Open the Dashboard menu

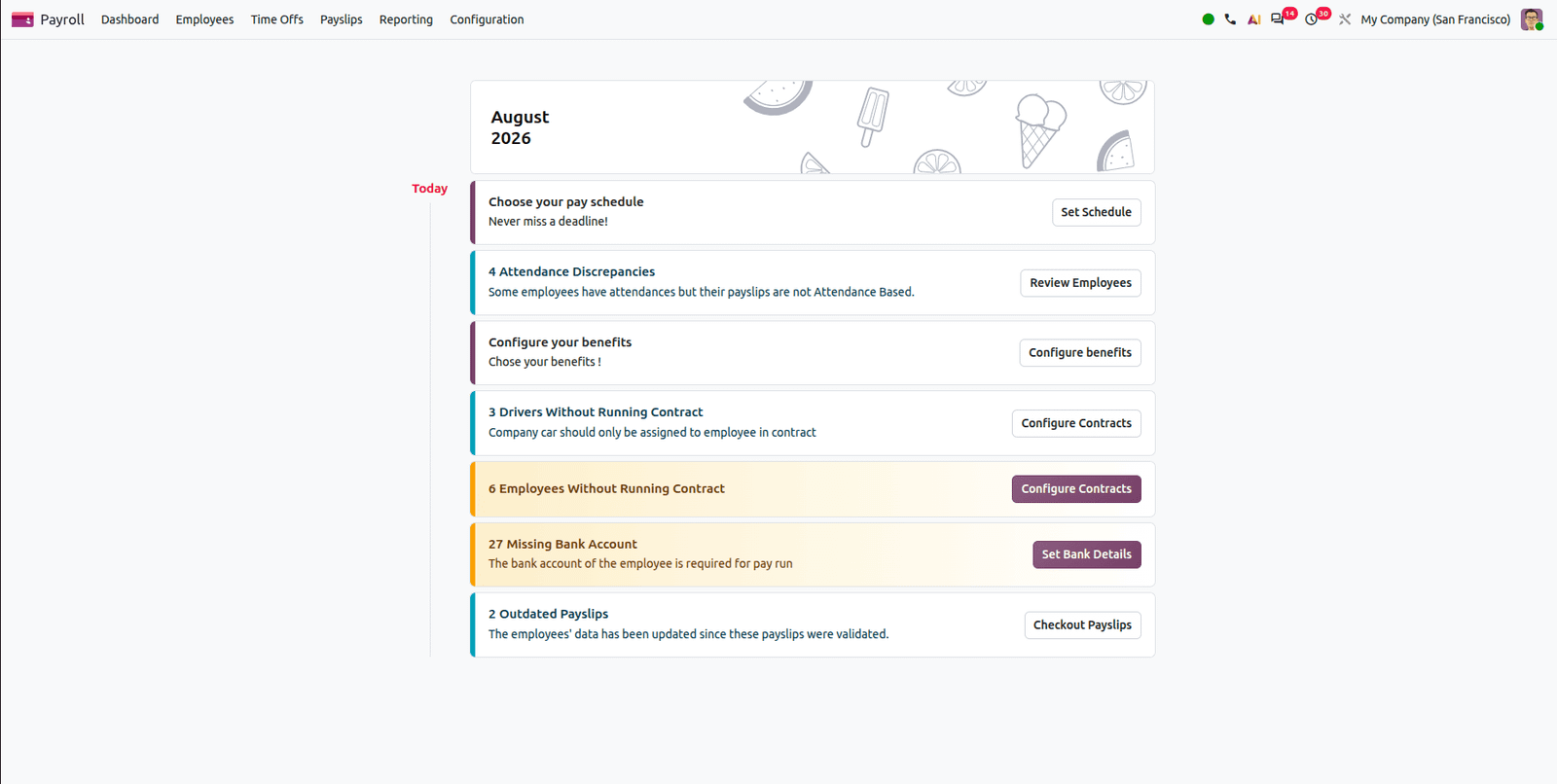(129, 19)
